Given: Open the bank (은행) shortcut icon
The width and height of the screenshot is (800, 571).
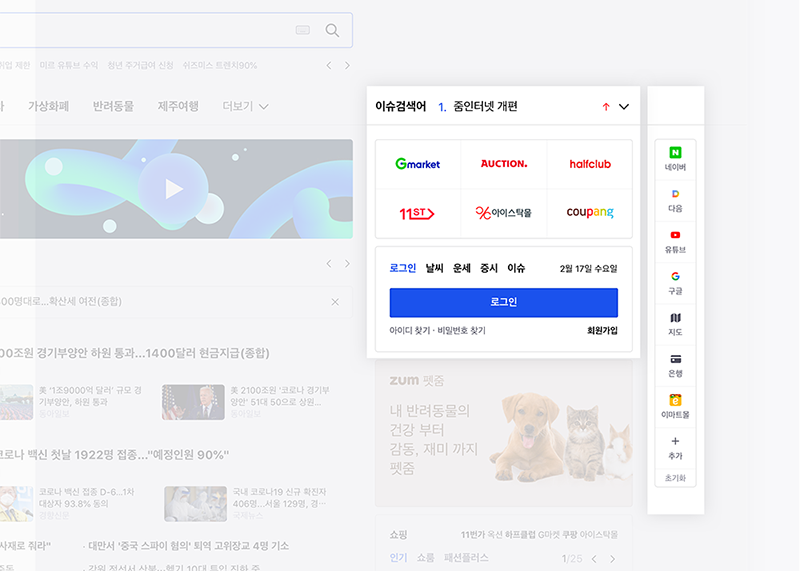Looking at the screenshot, I should tap(675, 366).
